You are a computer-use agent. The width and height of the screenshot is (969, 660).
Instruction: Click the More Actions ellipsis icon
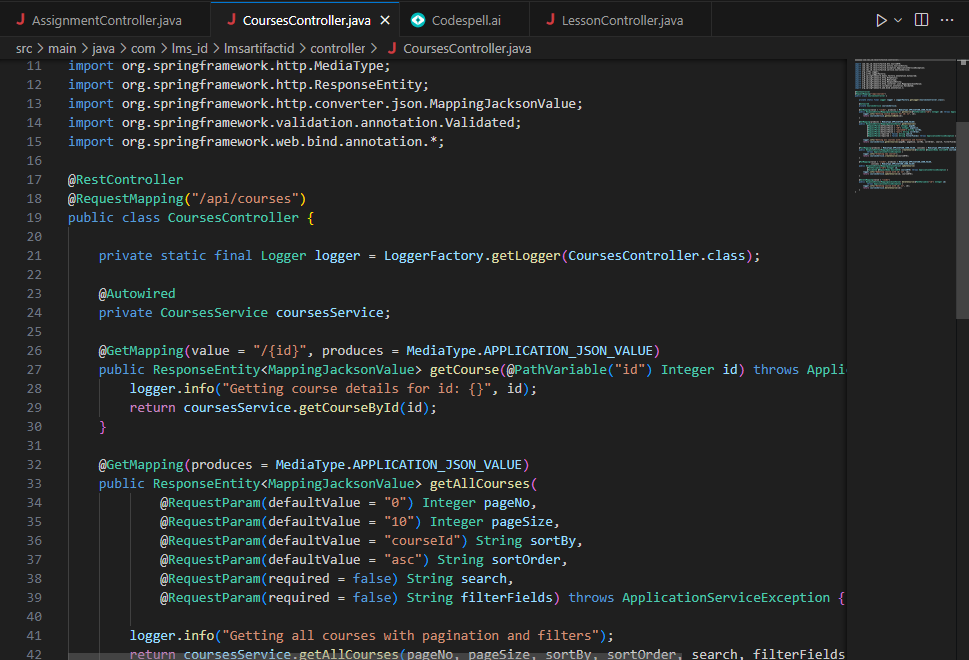coord(948,19)
